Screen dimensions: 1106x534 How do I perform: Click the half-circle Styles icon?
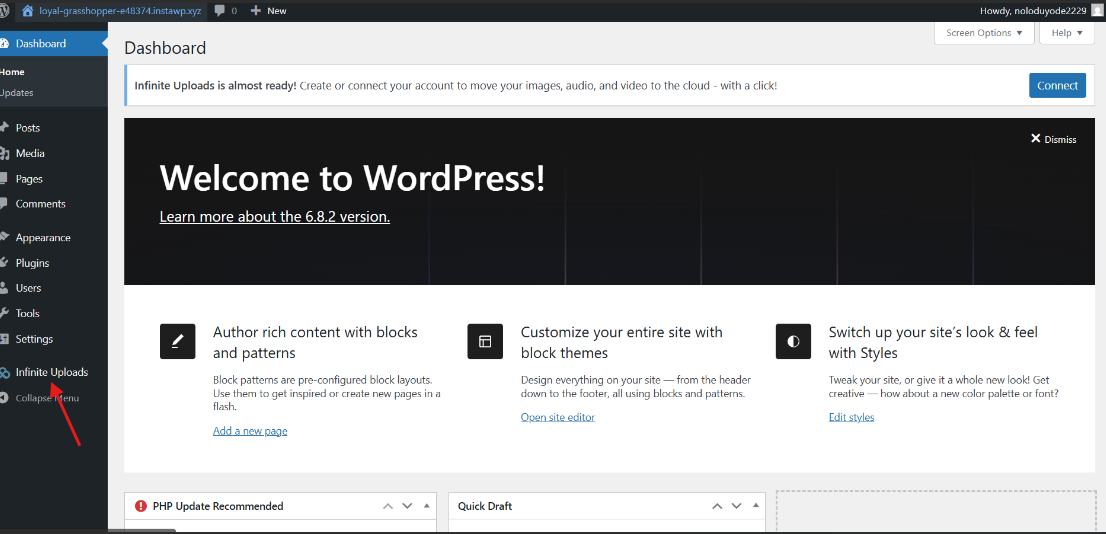click(794, 341)
